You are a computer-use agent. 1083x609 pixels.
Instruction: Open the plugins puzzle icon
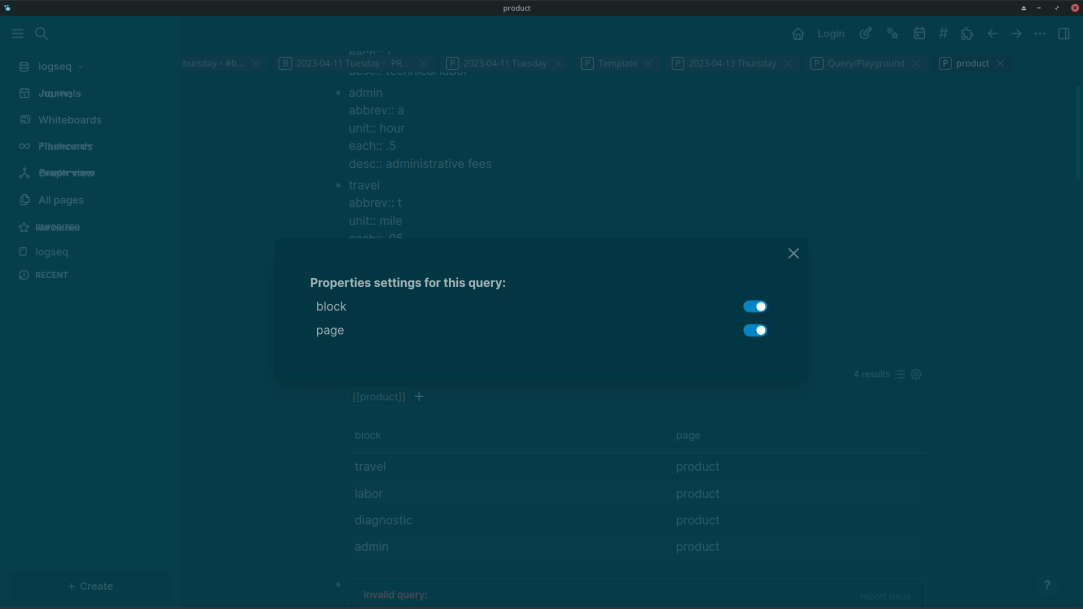coord(967,33)
